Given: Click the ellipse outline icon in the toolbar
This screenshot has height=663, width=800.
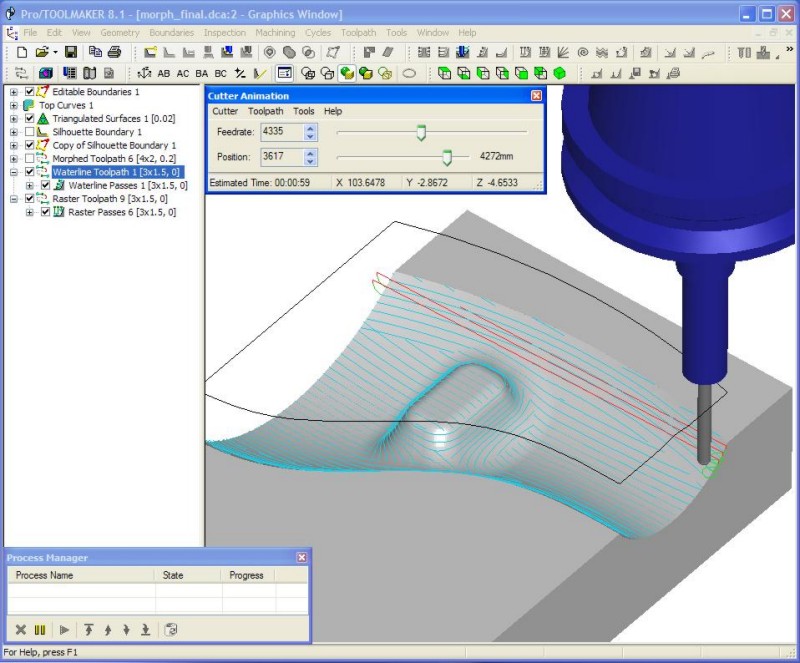Looking at the screenshot, I should tap(409, 73).
